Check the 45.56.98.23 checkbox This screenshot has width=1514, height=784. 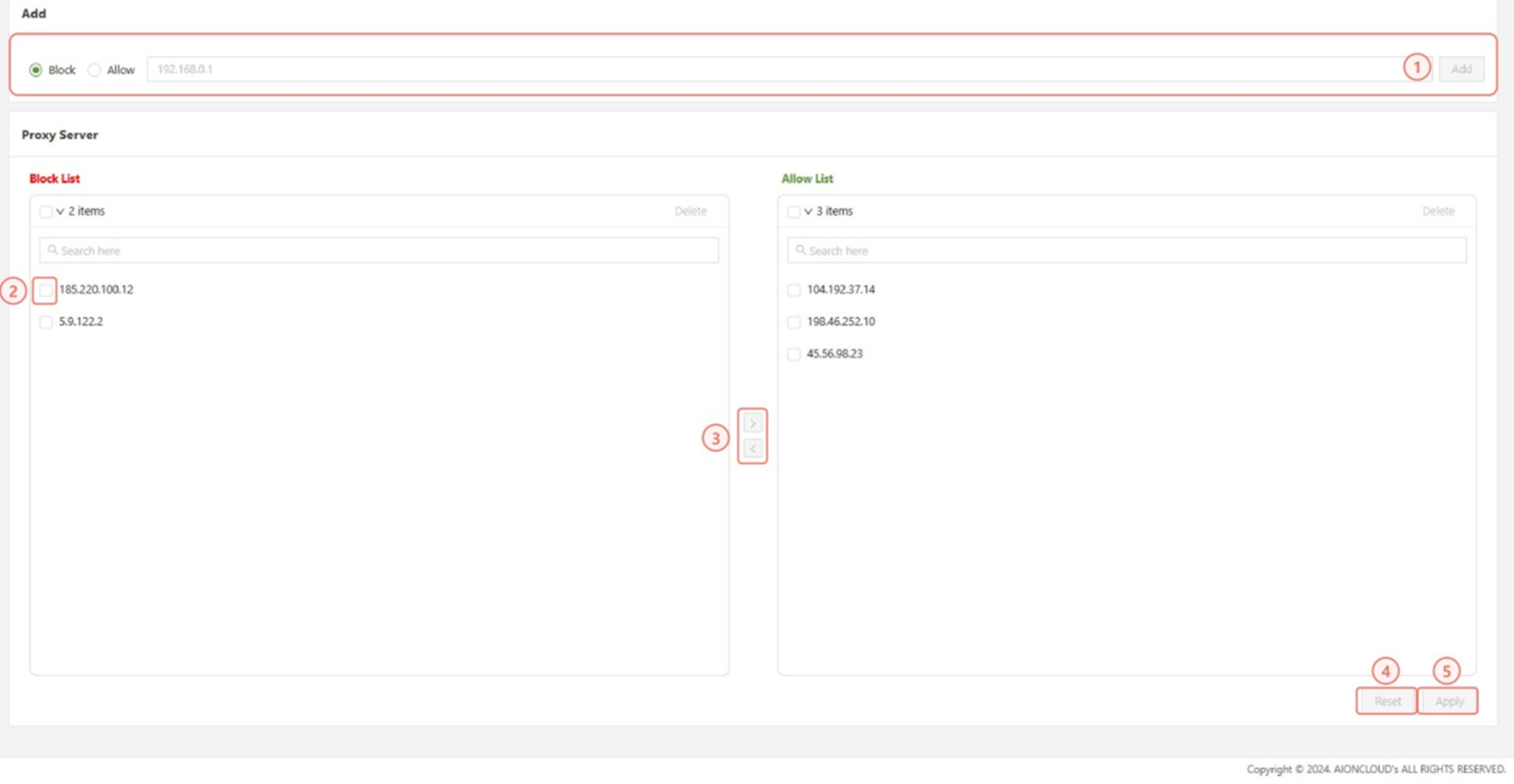pyautogui.click(x=794, y=354)
